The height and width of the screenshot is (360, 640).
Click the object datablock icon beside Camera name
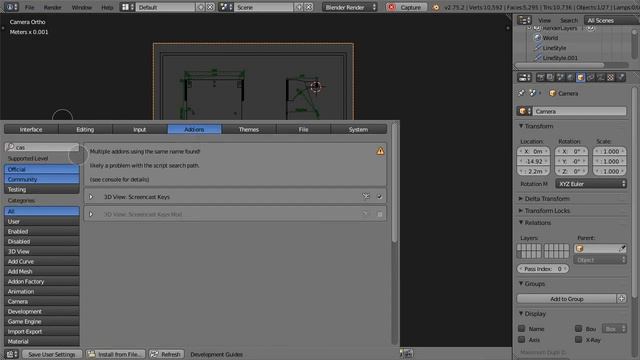click(524, 111)
